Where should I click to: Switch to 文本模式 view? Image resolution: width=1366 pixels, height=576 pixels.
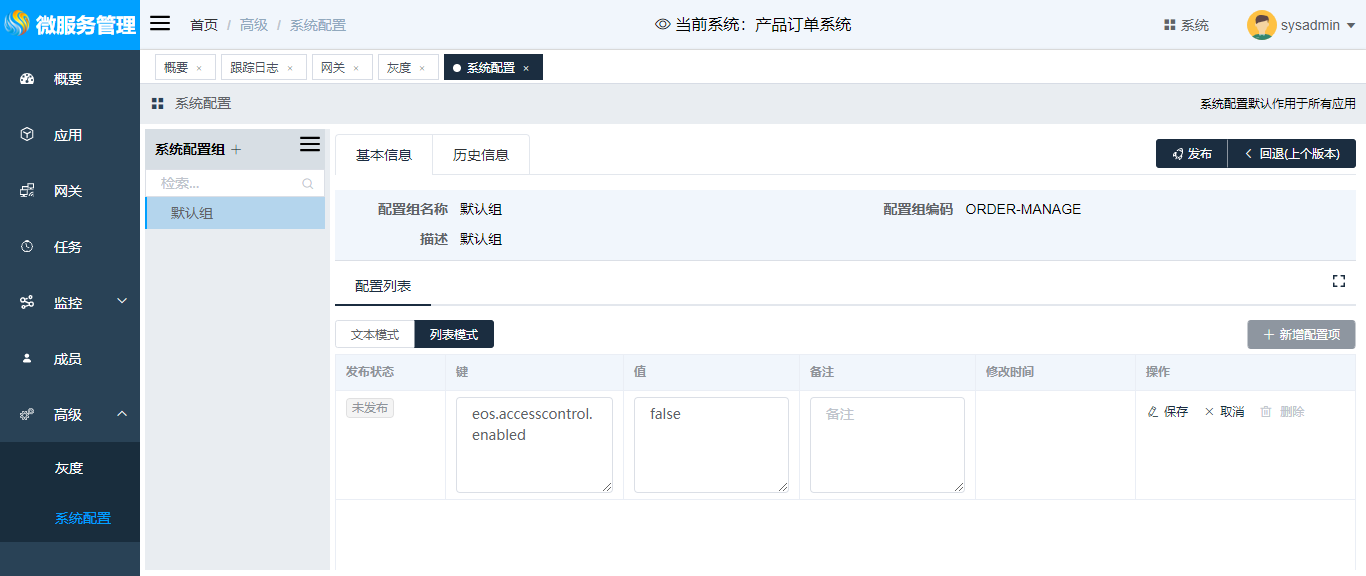(375, 335)
